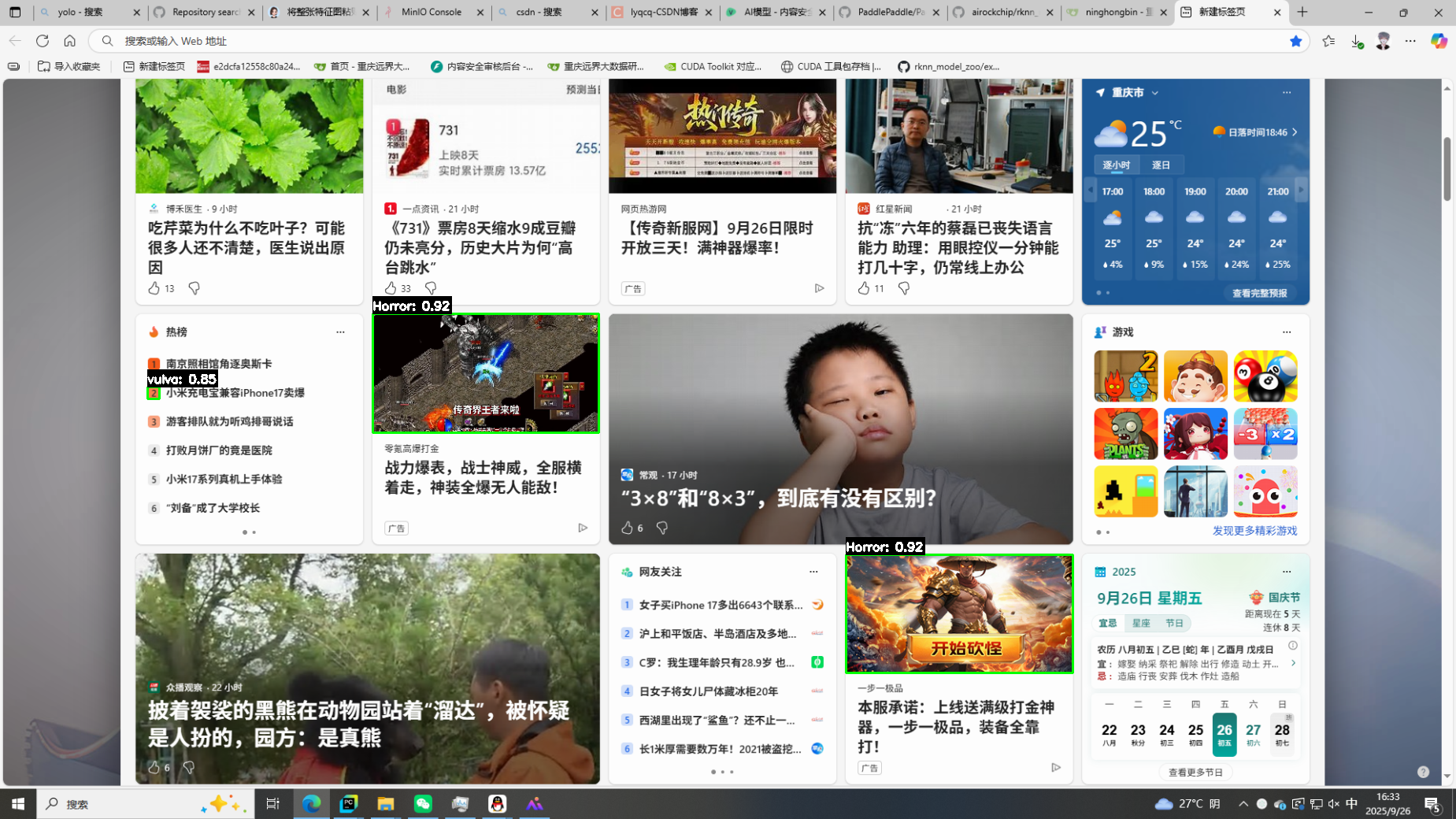The image size is (1456, 819).
Task: Open WeChat from the taskbar
Action: 423,803
